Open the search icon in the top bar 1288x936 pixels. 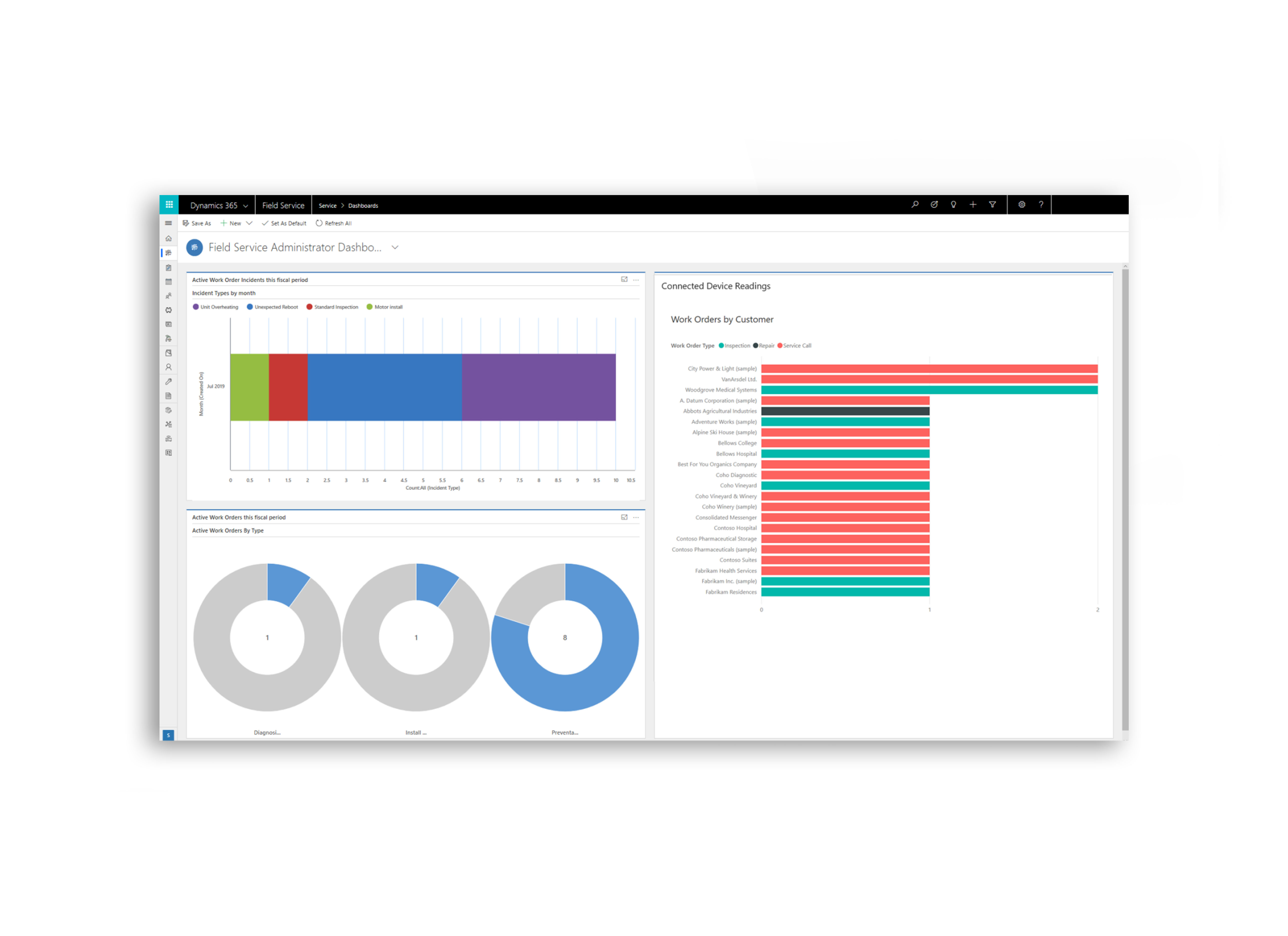pos(915,205)
